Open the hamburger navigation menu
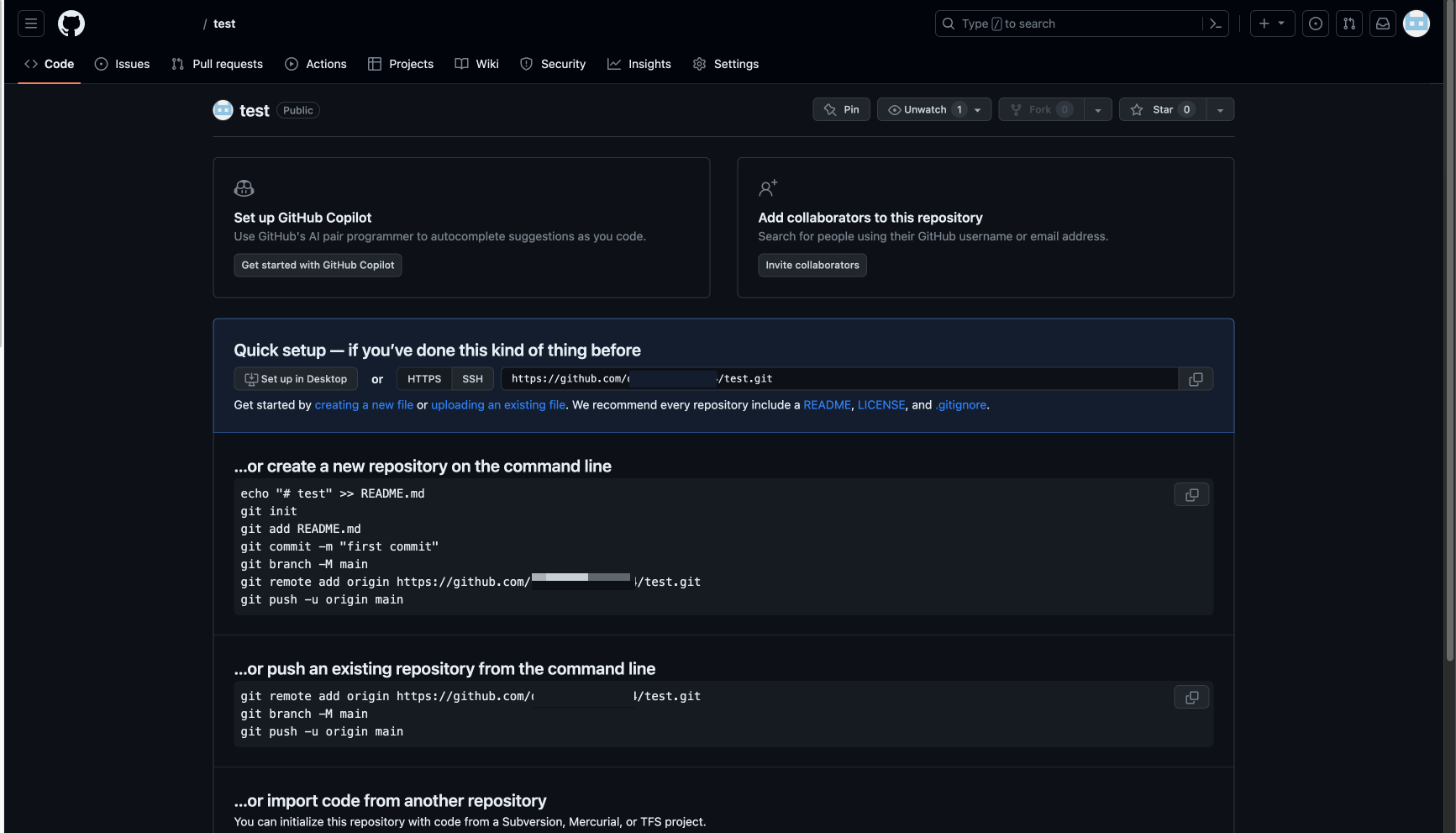 click(x=31, y=24)
